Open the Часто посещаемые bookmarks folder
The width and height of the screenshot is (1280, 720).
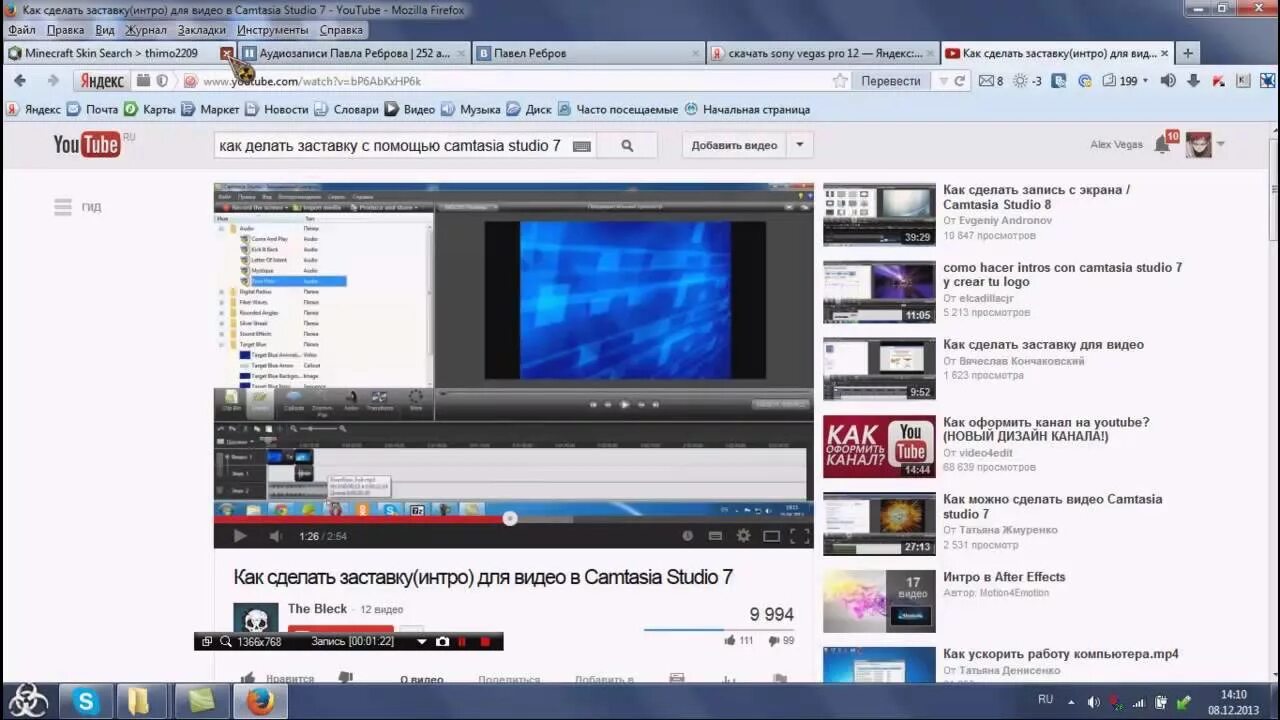tap(618, 109)
